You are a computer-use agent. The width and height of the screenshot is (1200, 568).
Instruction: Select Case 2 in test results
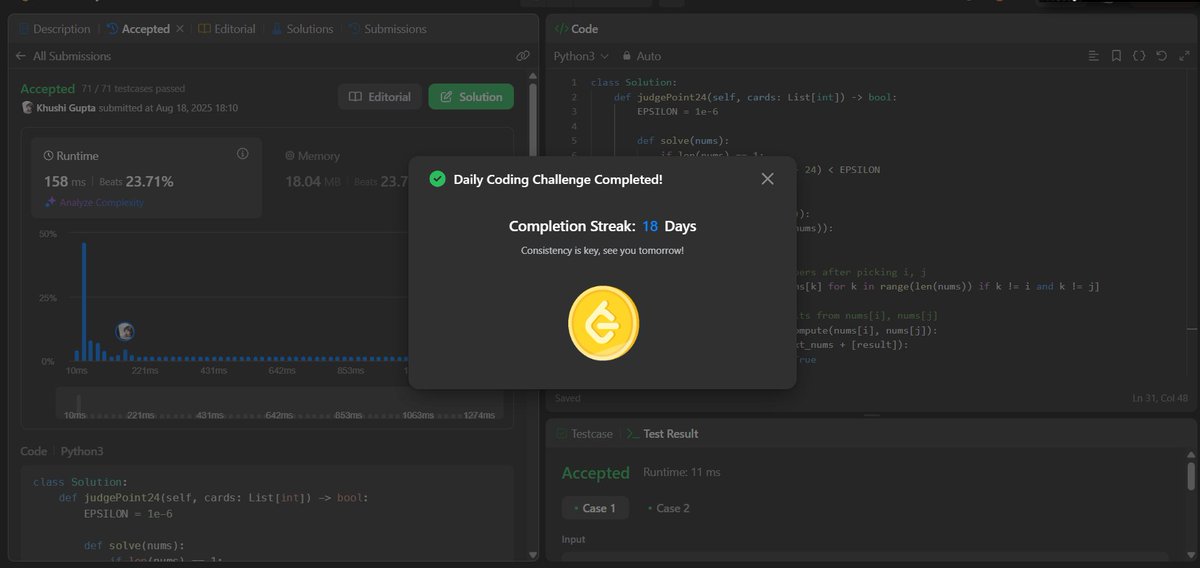pyautogui.click(x=668, y=508)
